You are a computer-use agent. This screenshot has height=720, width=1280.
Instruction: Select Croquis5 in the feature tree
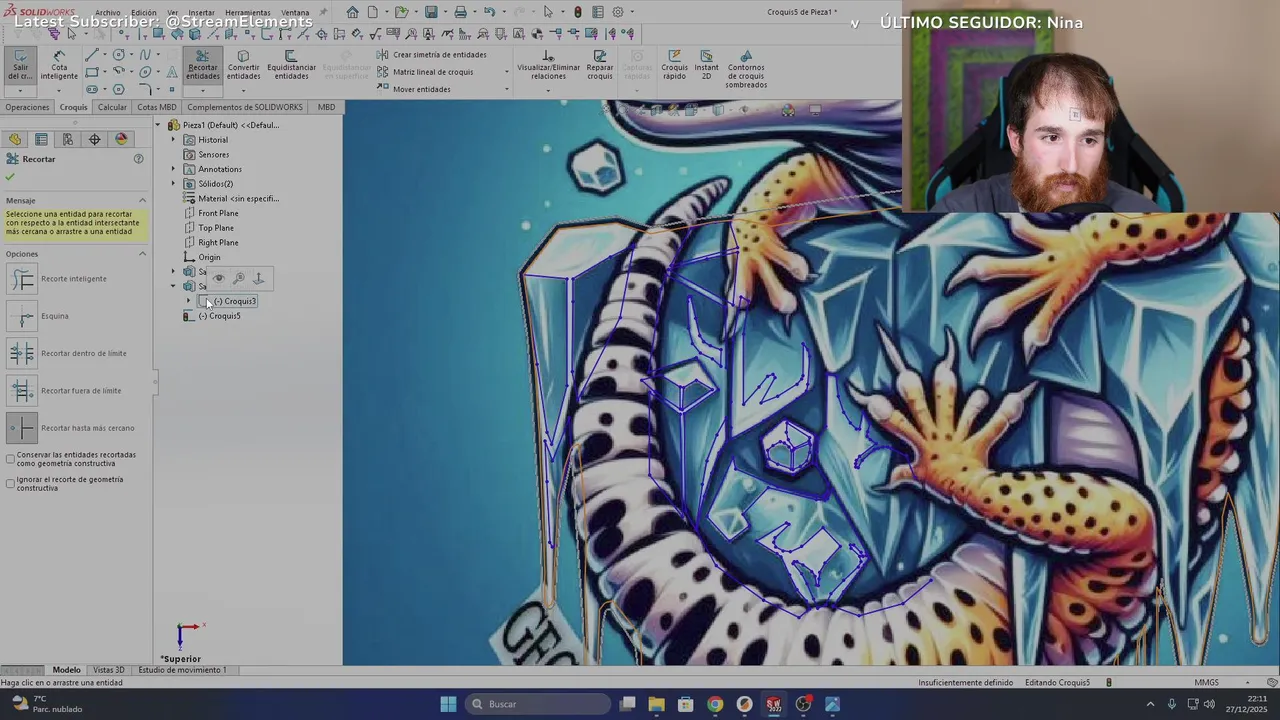219,316
